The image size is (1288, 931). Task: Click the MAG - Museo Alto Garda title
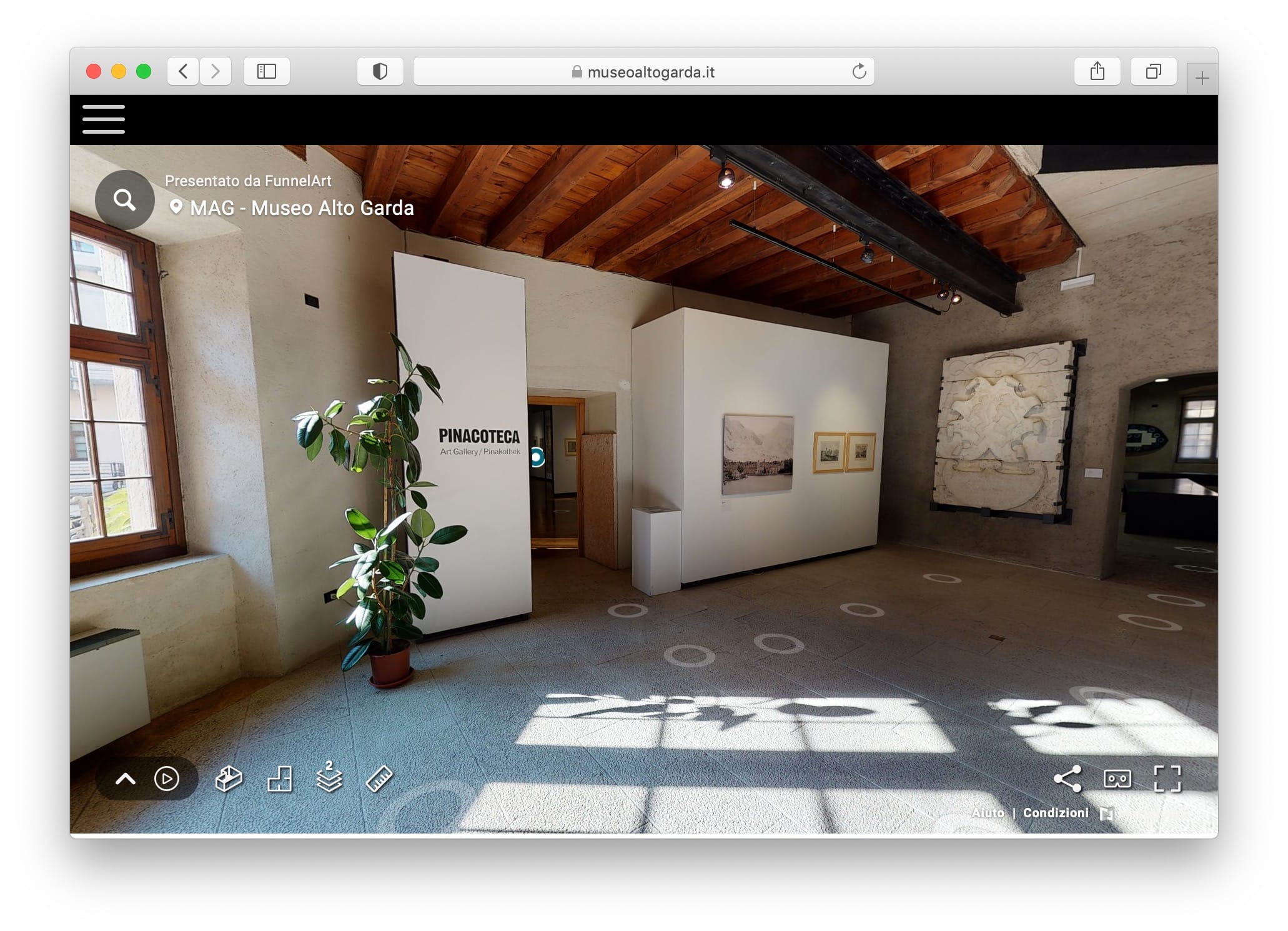[x=302, y=207]
